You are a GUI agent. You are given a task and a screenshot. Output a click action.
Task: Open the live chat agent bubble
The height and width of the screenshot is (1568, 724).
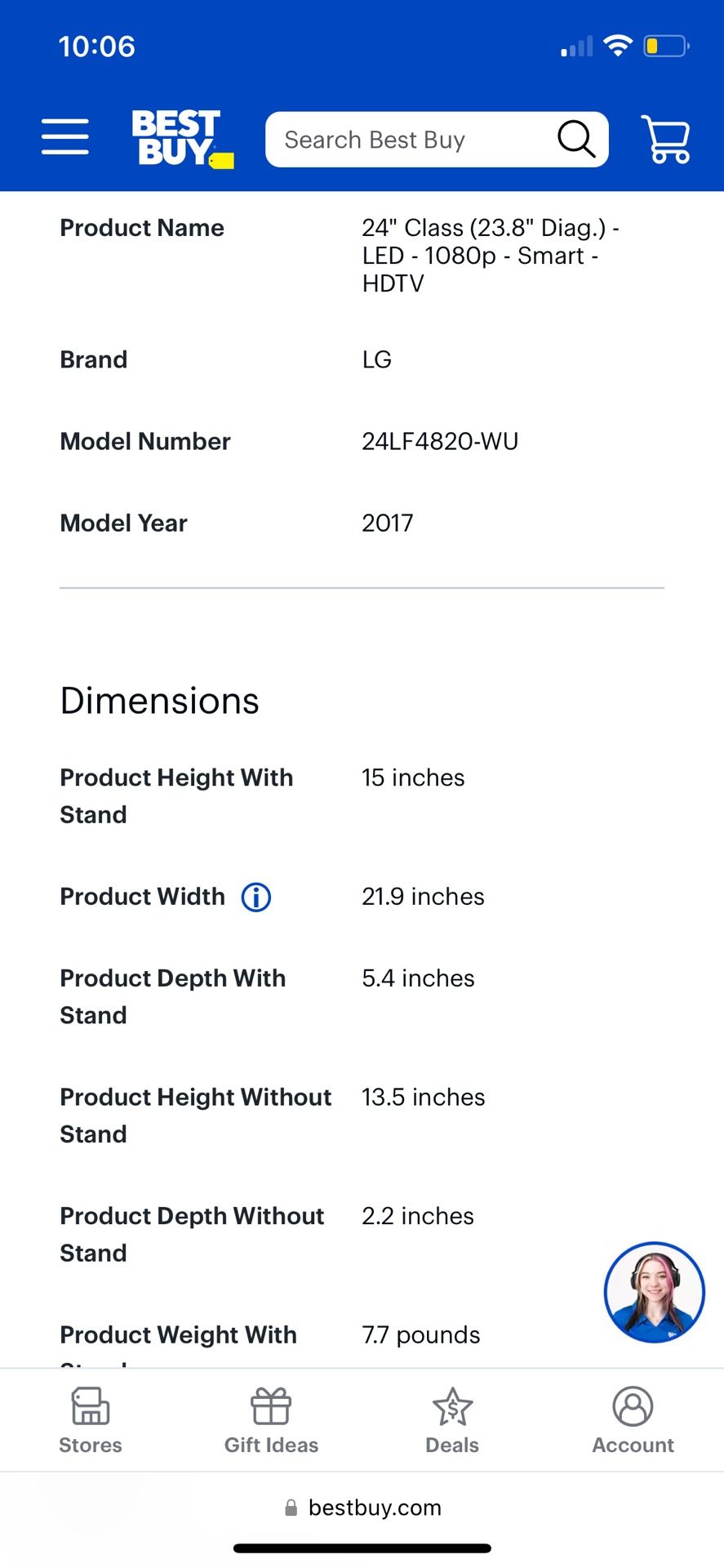coord(654,1292)
